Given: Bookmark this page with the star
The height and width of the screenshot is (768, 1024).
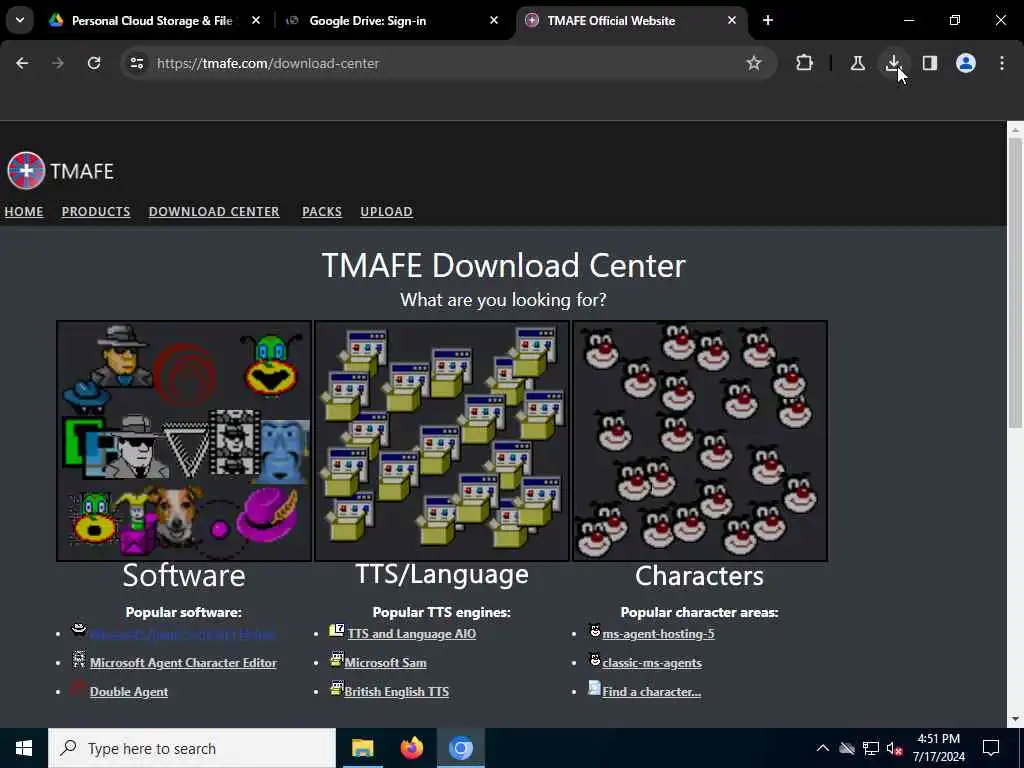Looking at the screenshot, I should pos(754,63).
